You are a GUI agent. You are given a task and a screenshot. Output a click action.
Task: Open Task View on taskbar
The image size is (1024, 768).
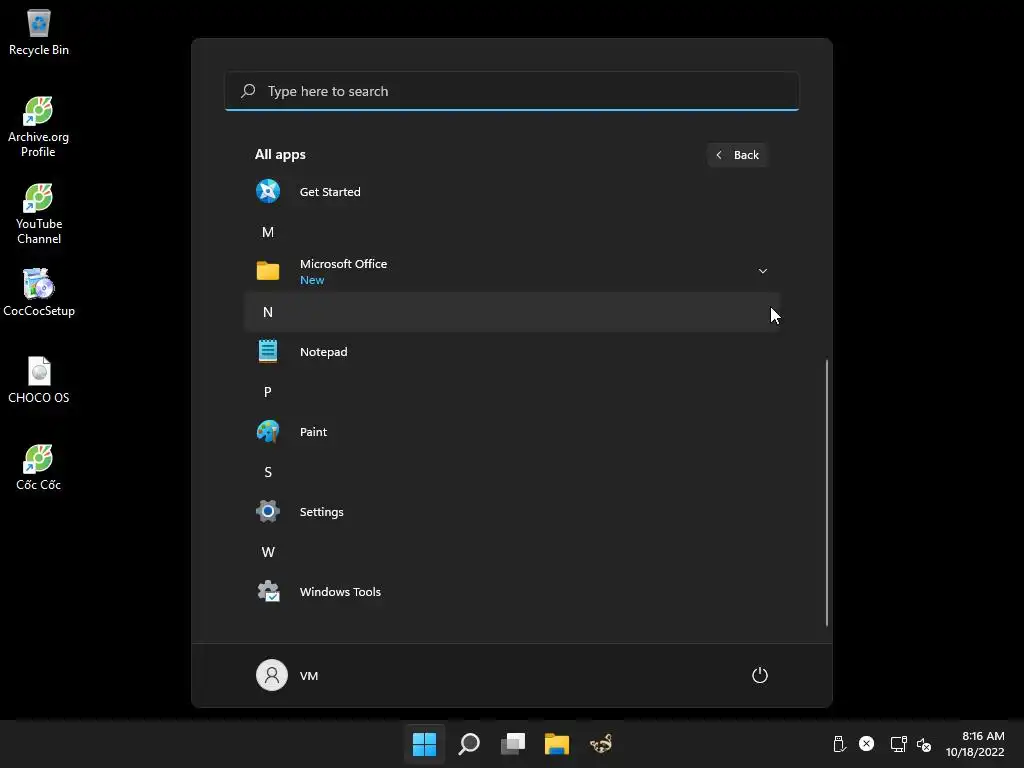tap(513, 744)
